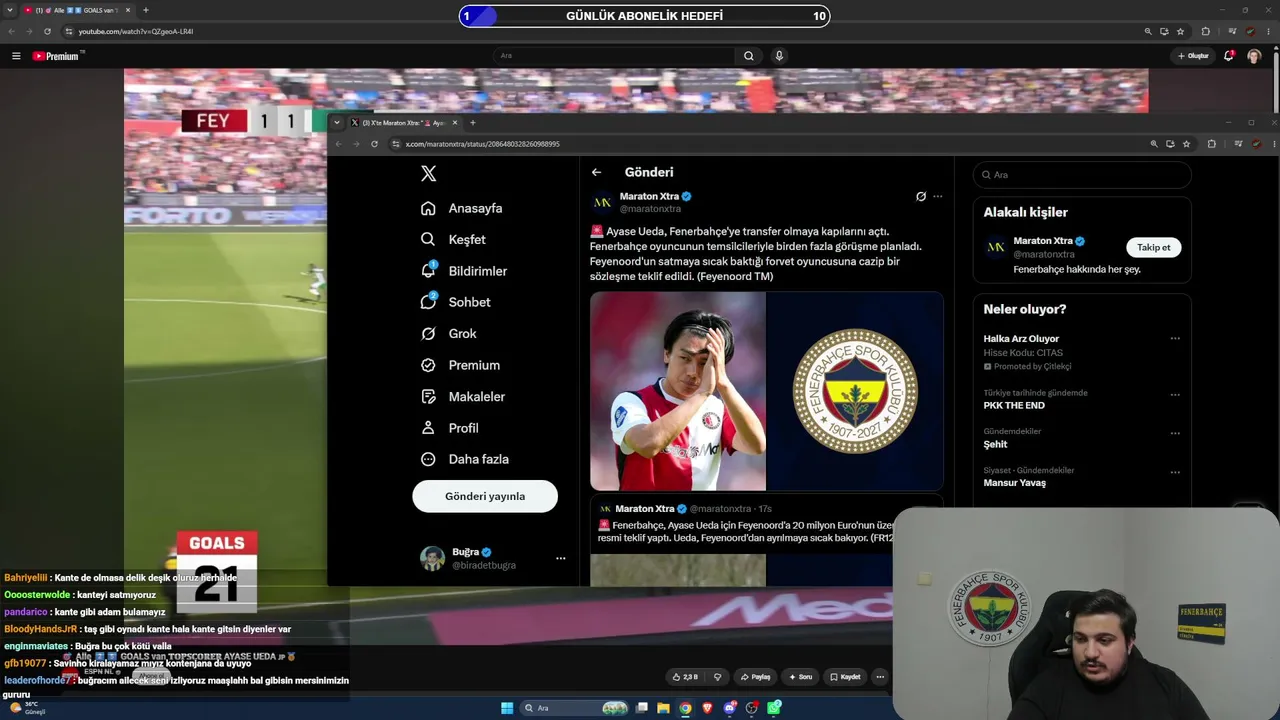The width and height of the screenshot is (1280, 720).
Task: Open Grok from the X sidebar
Action: pos(449,334)
